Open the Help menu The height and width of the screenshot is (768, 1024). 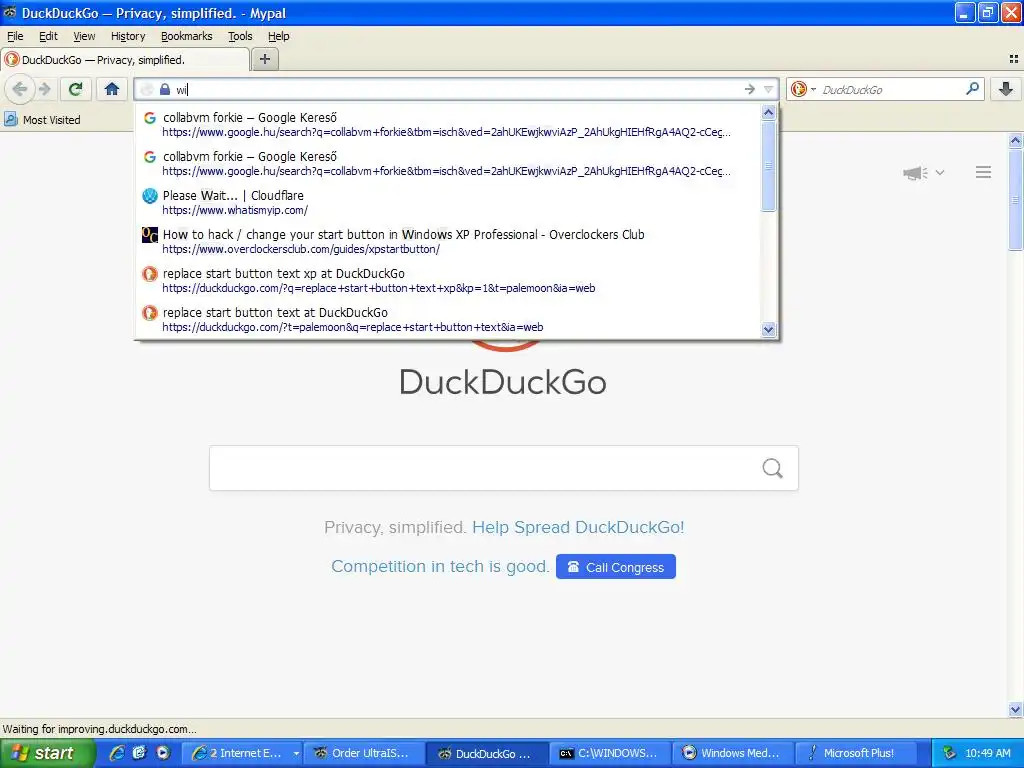pos(279,36)
